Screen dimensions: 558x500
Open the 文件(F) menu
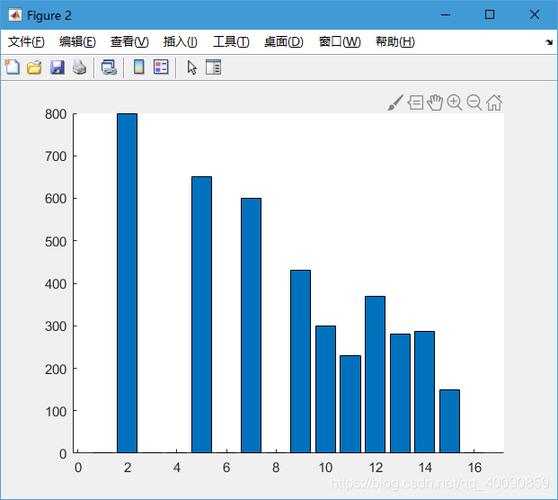point(26,42)
